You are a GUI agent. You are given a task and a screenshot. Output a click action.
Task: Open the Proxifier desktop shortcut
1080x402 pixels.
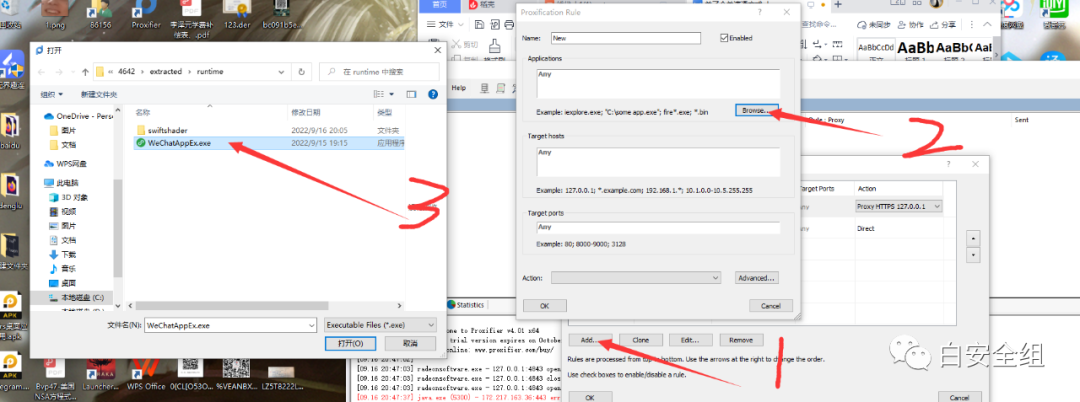click(145, 15)
